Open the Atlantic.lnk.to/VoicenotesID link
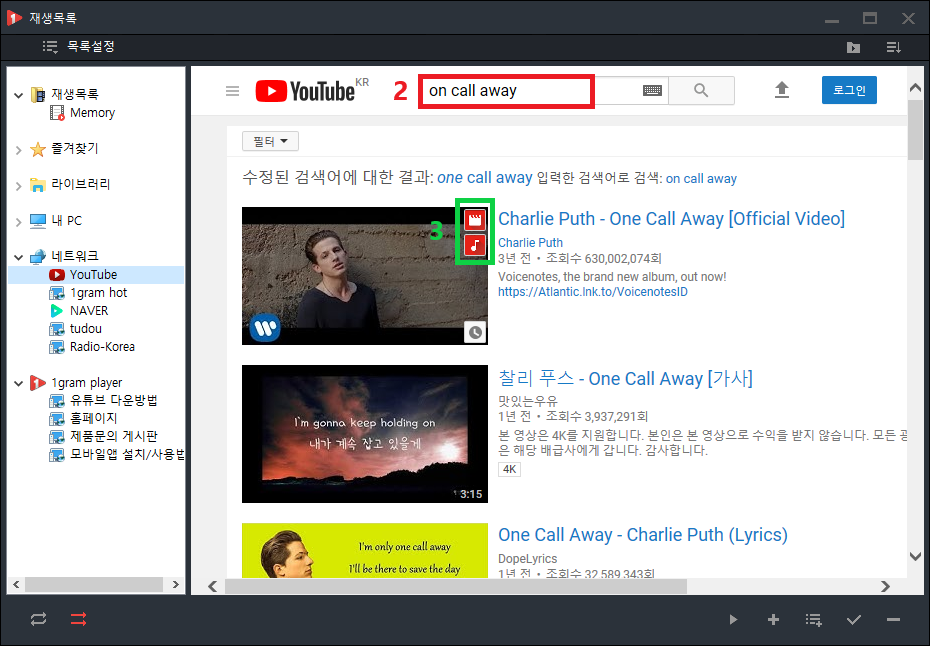This screenshot has width=930, height=646. [593, 292]
